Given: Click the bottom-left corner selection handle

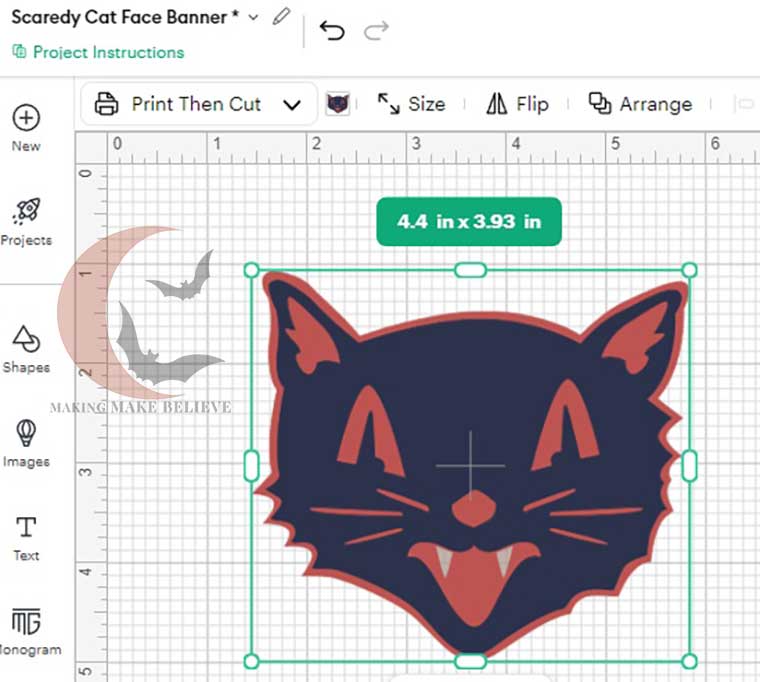Looking at the screenshot, I should [251, 661].
